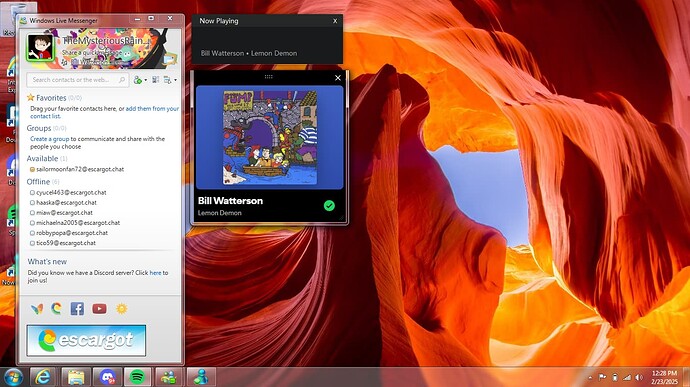The image size is (690, 387).
Task: Click the Share a quick message field
Action: [91, 52]
